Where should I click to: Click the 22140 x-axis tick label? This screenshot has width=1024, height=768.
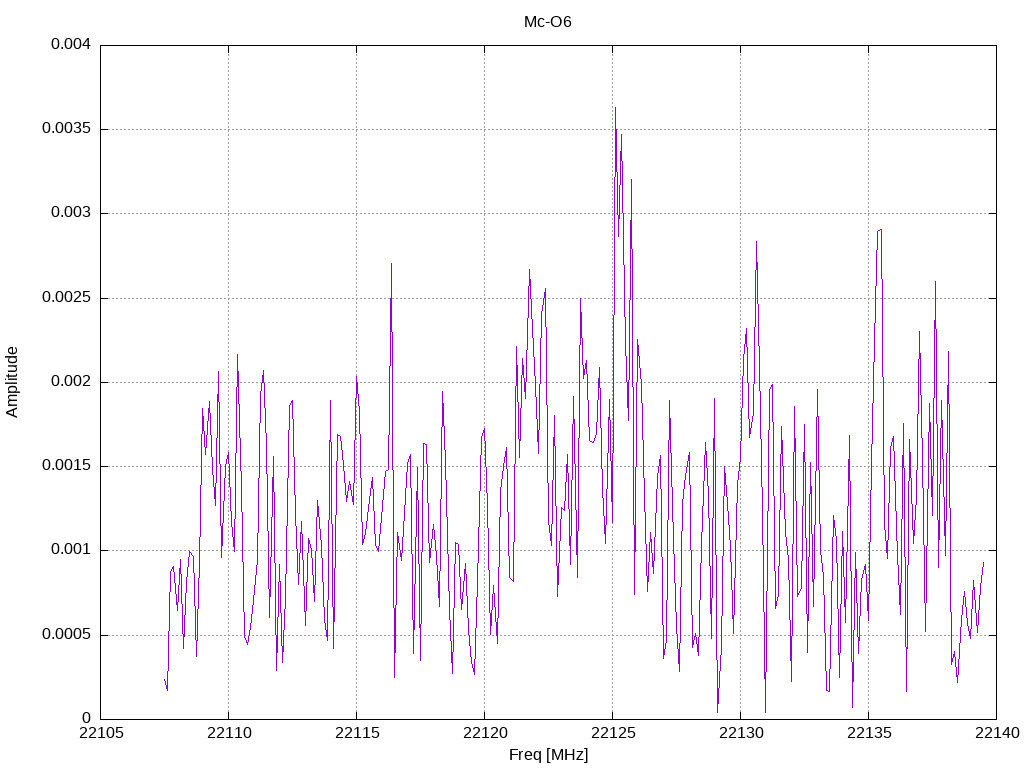(997, 733)
